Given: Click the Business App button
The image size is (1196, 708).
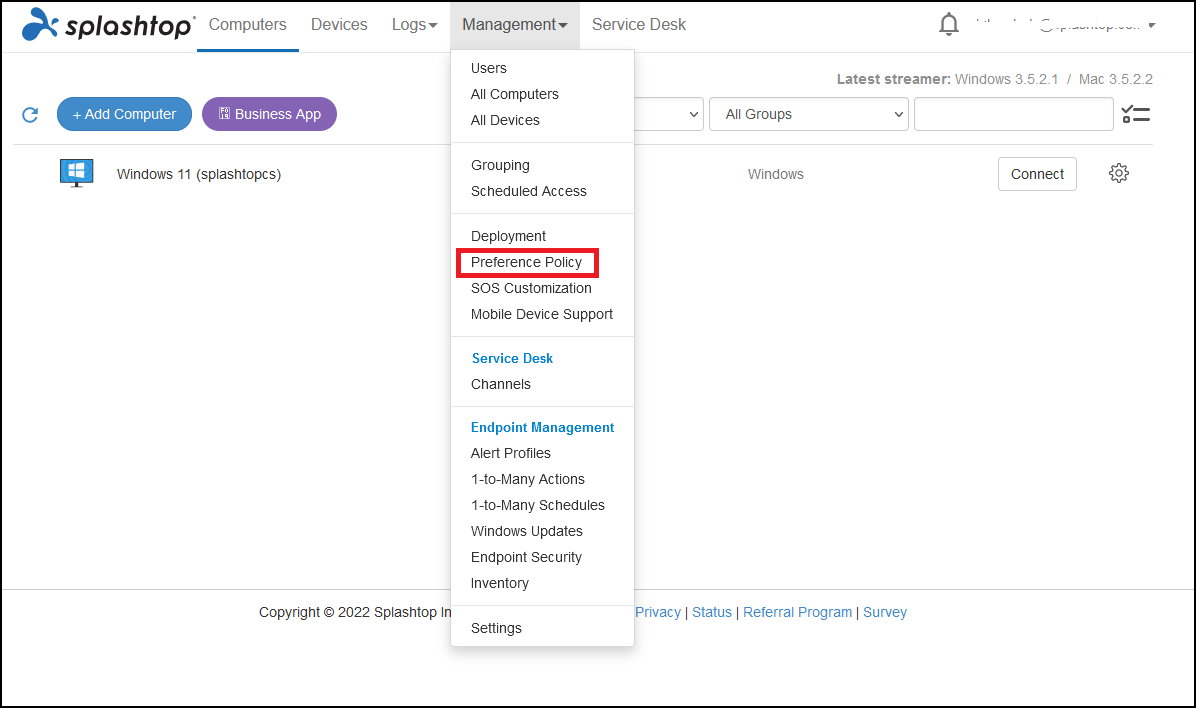Looking at the screenshot, I should (269, 114).
